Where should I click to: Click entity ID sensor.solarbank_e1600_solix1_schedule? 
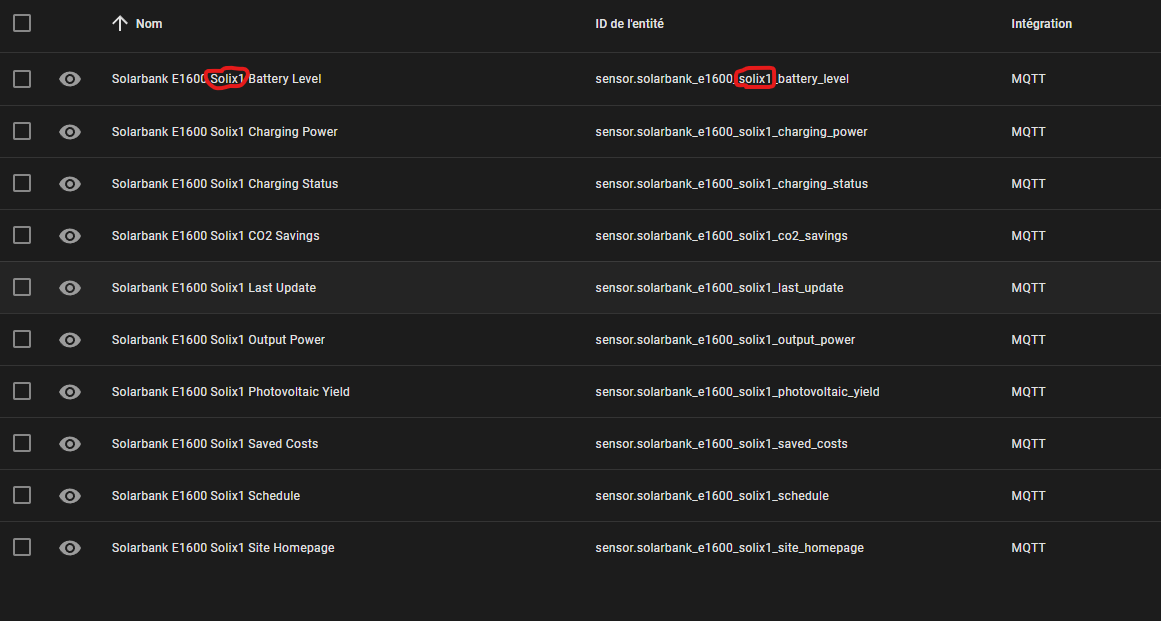coord(712,496)
